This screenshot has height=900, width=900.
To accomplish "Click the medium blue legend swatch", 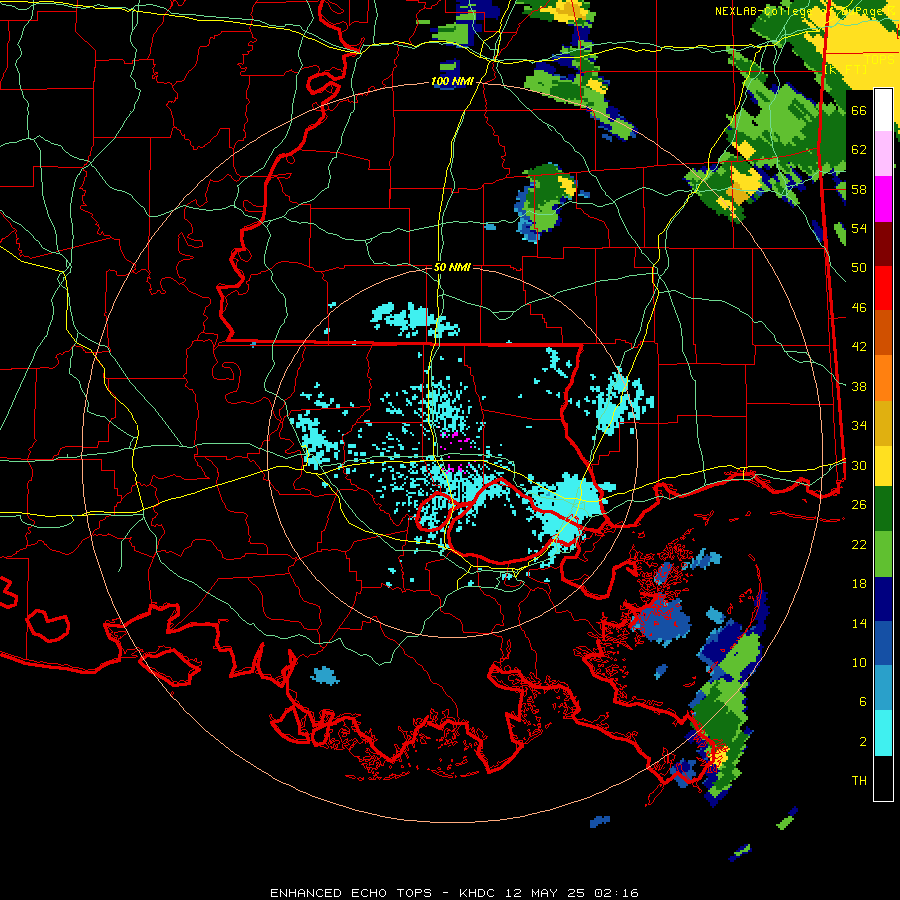I will click(883, 643).
